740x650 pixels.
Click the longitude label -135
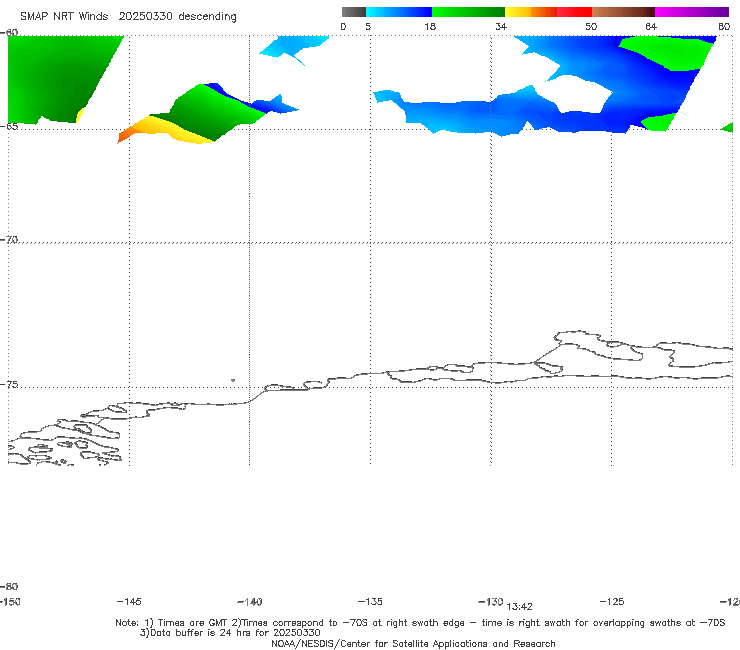(x=370, y=601)
